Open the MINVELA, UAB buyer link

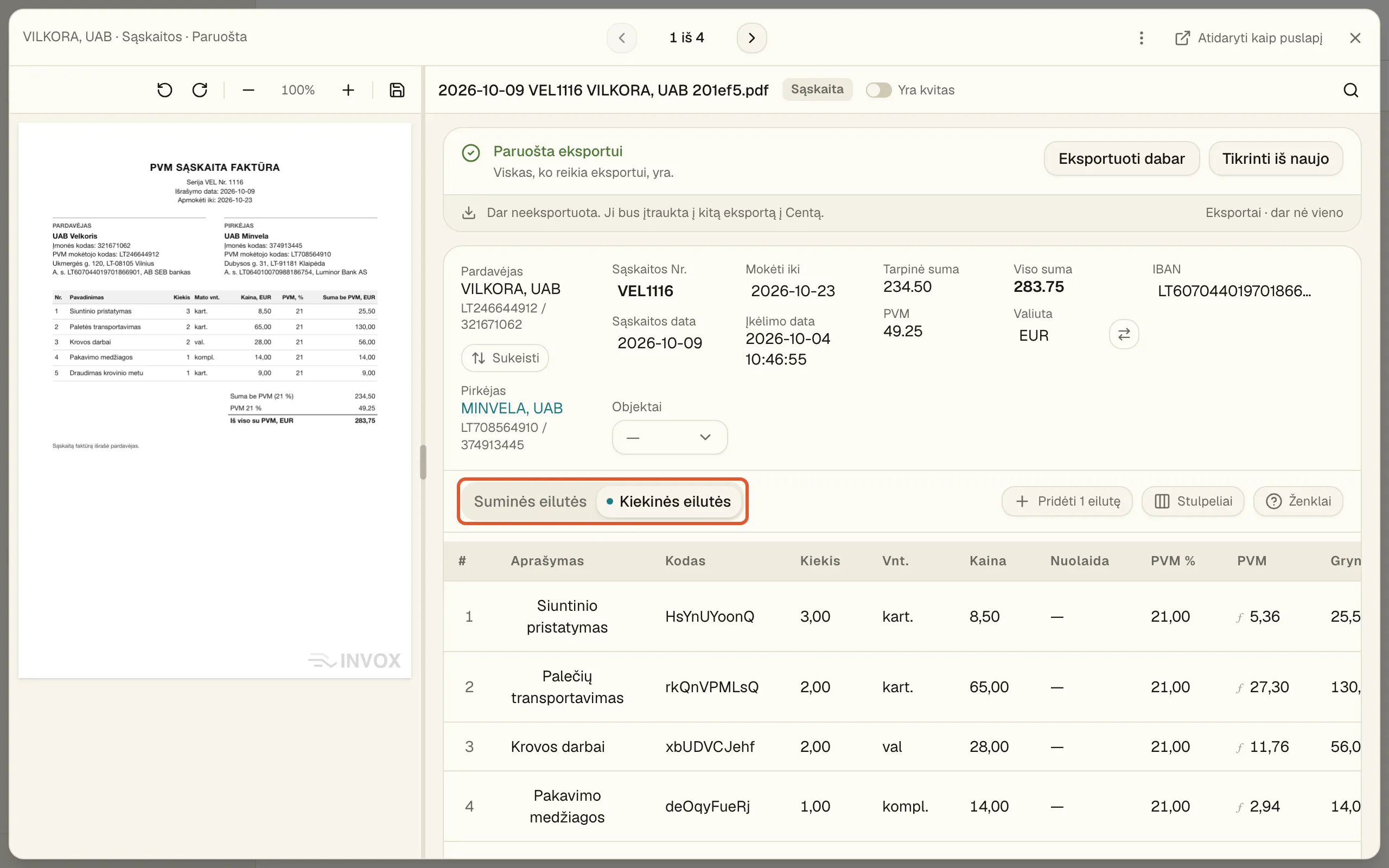click(x=512, y=408)
